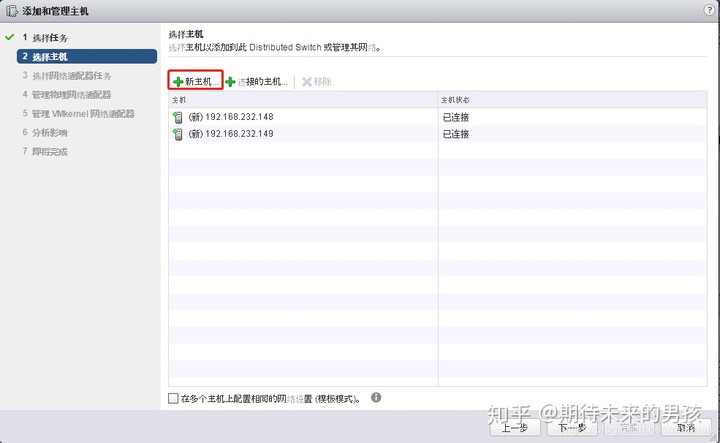Click host icon for 192.168.232.148
720x443 pixels.
[x=178, y=118]
